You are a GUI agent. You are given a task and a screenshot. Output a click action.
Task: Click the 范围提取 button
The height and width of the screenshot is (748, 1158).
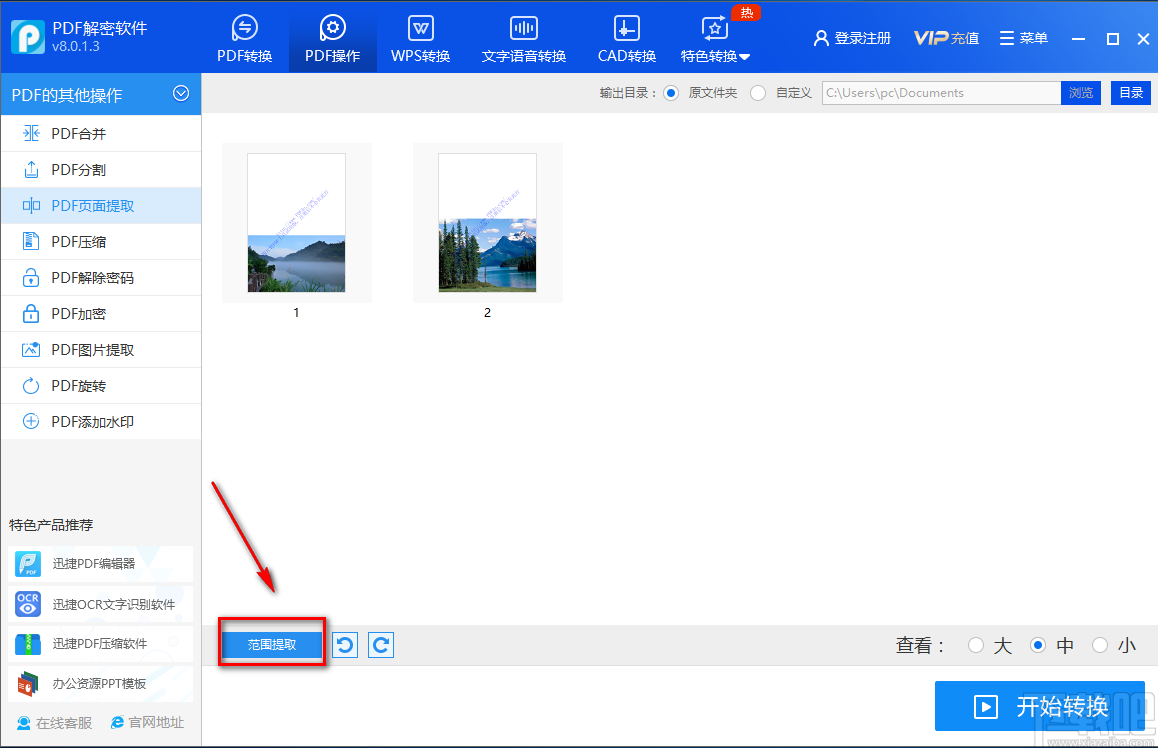pyautogui.click(x=271, y=644)
